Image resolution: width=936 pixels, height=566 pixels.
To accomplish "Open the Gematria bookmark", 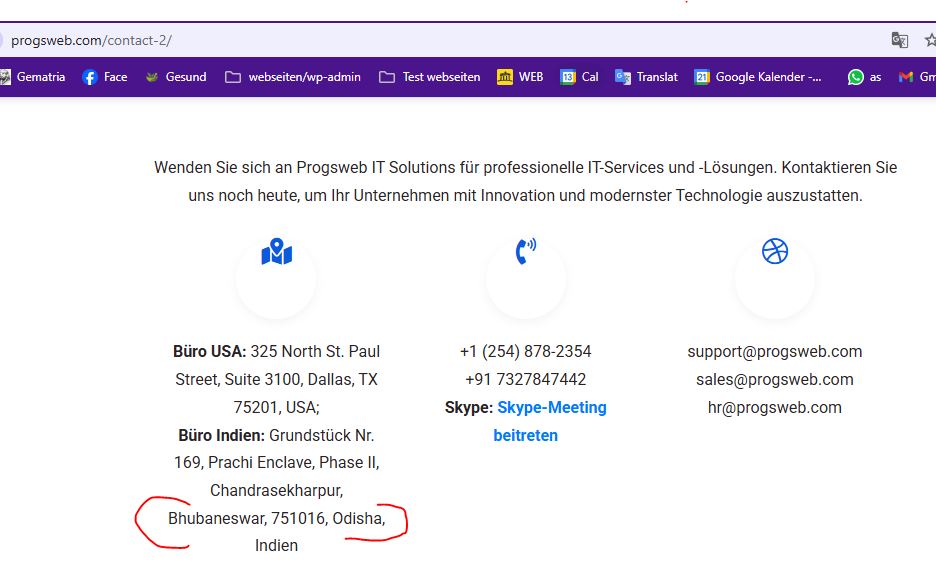I will click(x=33, y=77).
